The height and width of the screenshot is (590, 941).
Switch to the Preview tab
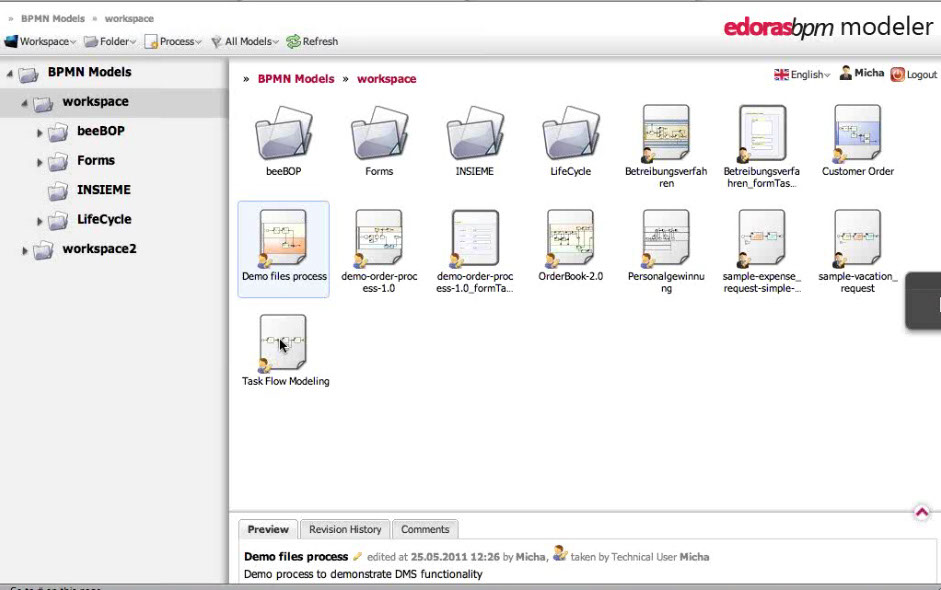click(268, 529)
